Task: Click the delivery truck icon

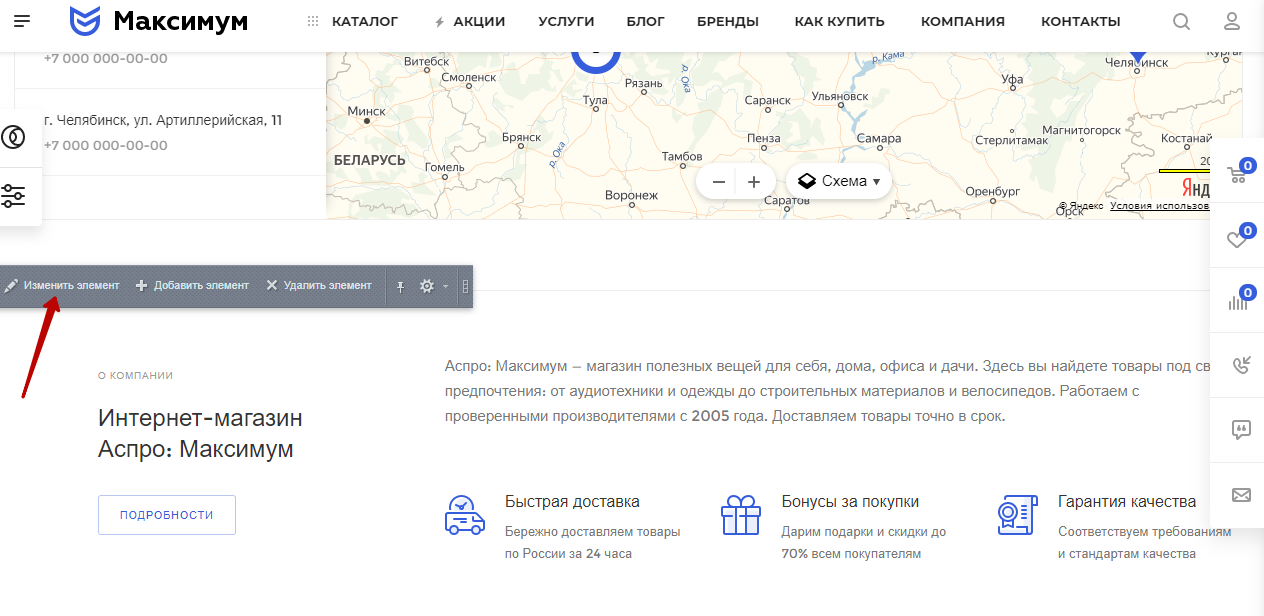Action: pyautogui.click(x=465, y=516)
